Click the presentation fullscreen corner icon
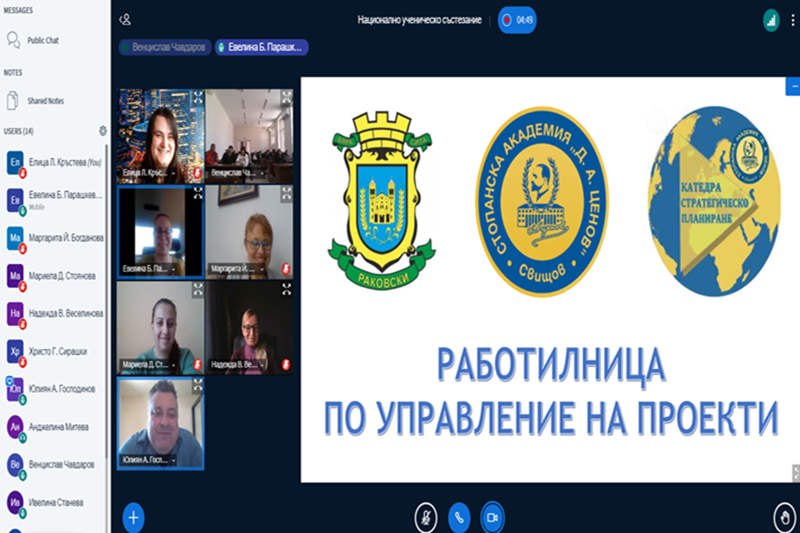Image resolution: width=800 pixels, height=533 pixels. [796, 472]
